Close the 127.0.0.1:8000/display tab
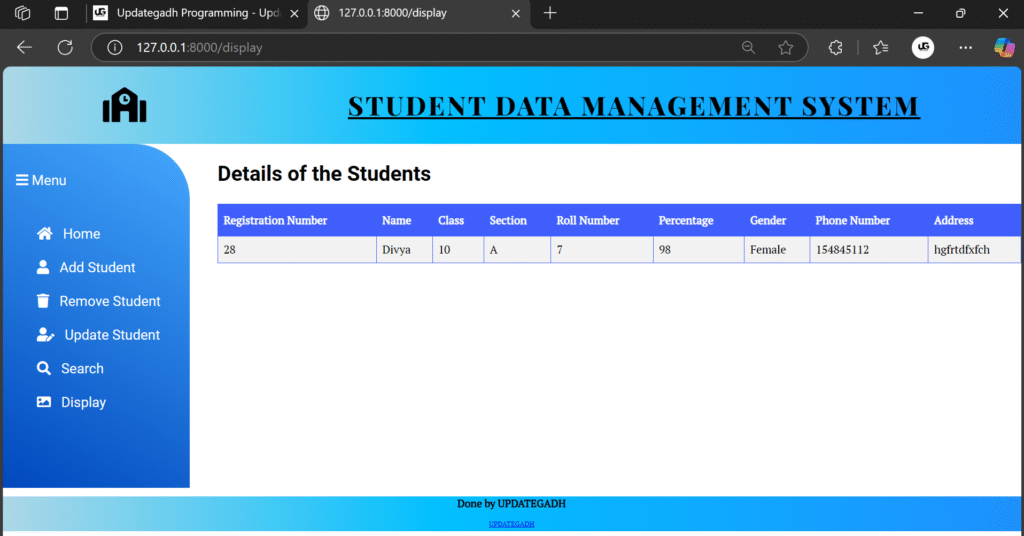The image size is (1024, 536). [x=516, y=13]
